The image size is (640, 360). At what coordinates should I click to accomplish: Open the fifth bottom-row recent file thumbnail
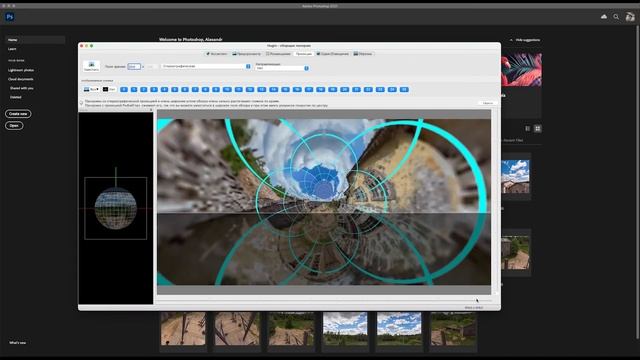[399, 329]
